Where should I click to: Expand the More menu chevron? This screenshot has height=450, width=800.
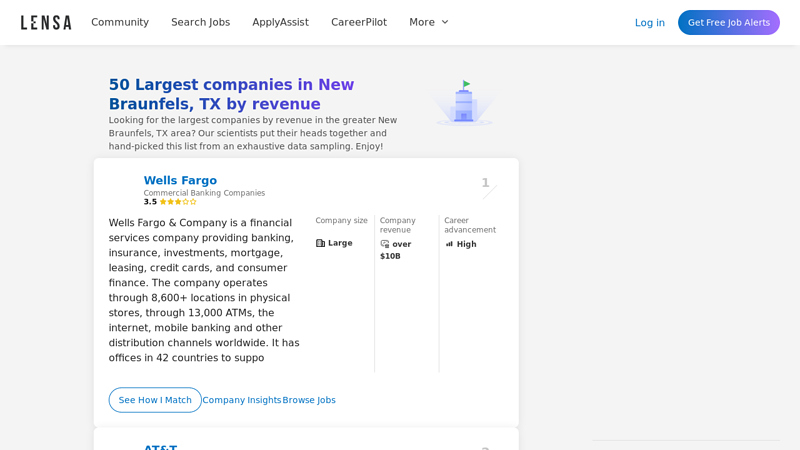point(445,22)
